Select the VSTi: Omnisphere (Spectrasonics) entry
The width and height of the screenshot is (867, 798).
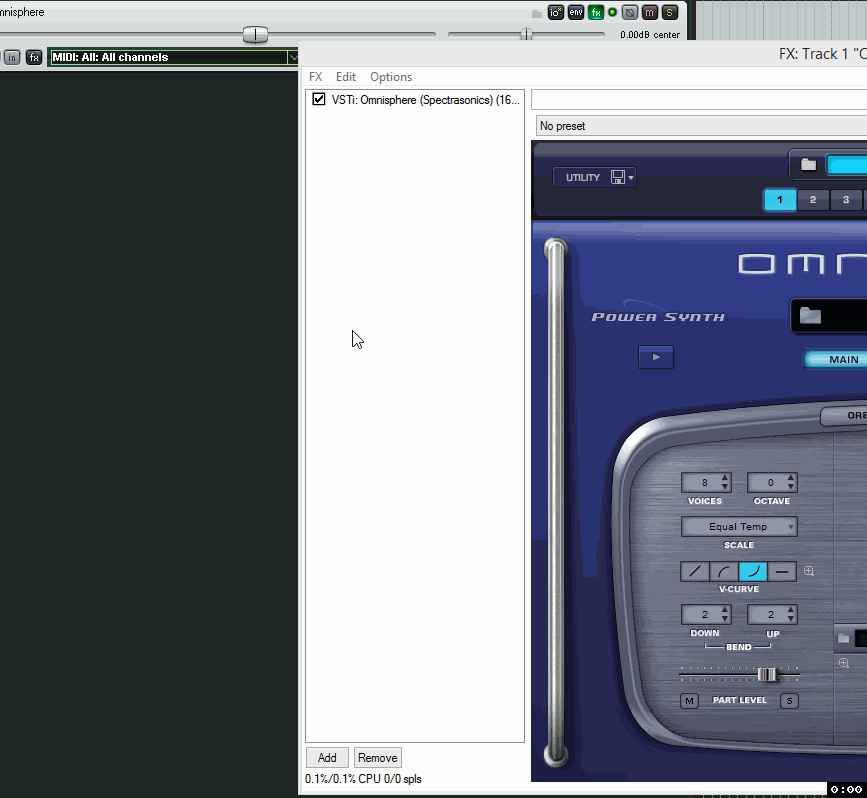coord(425,100)
